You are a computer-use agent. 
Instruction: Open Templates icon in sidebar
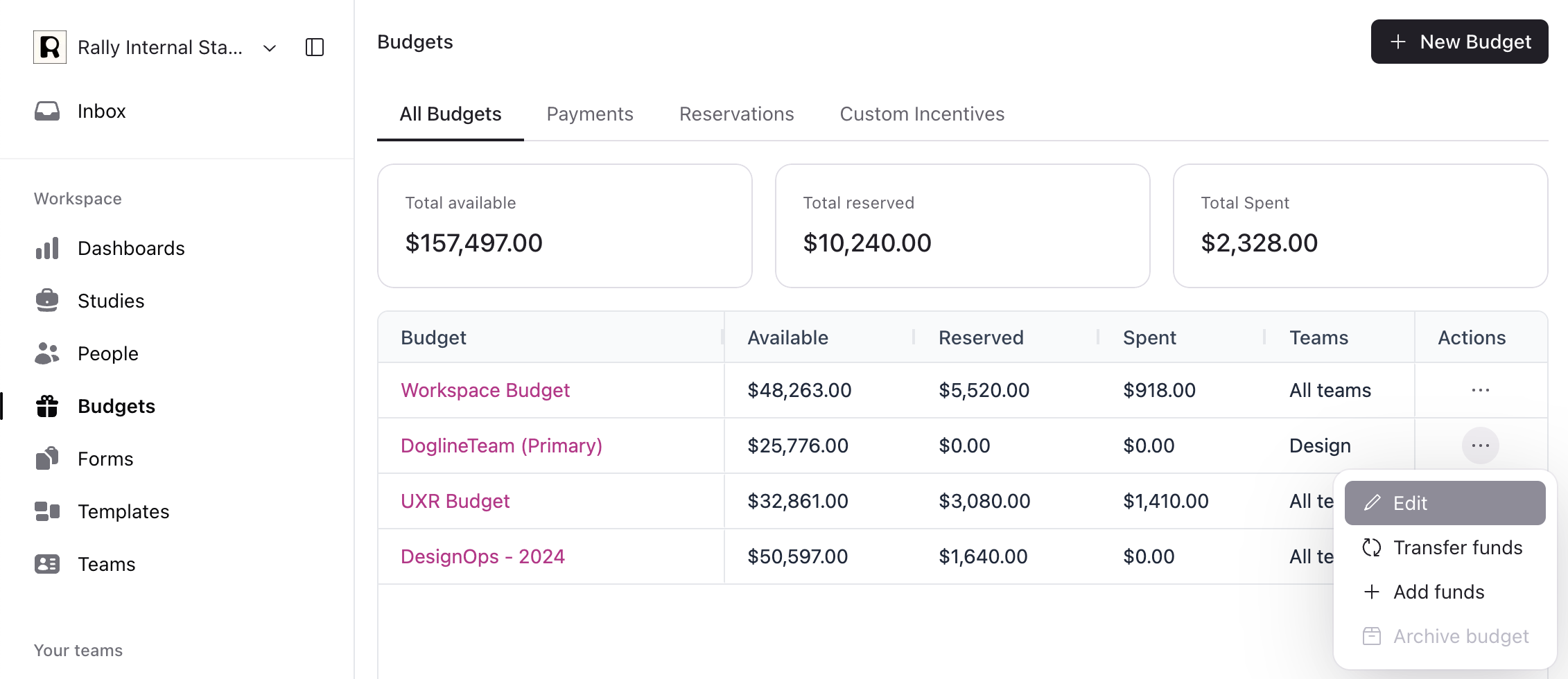[47, 511]
